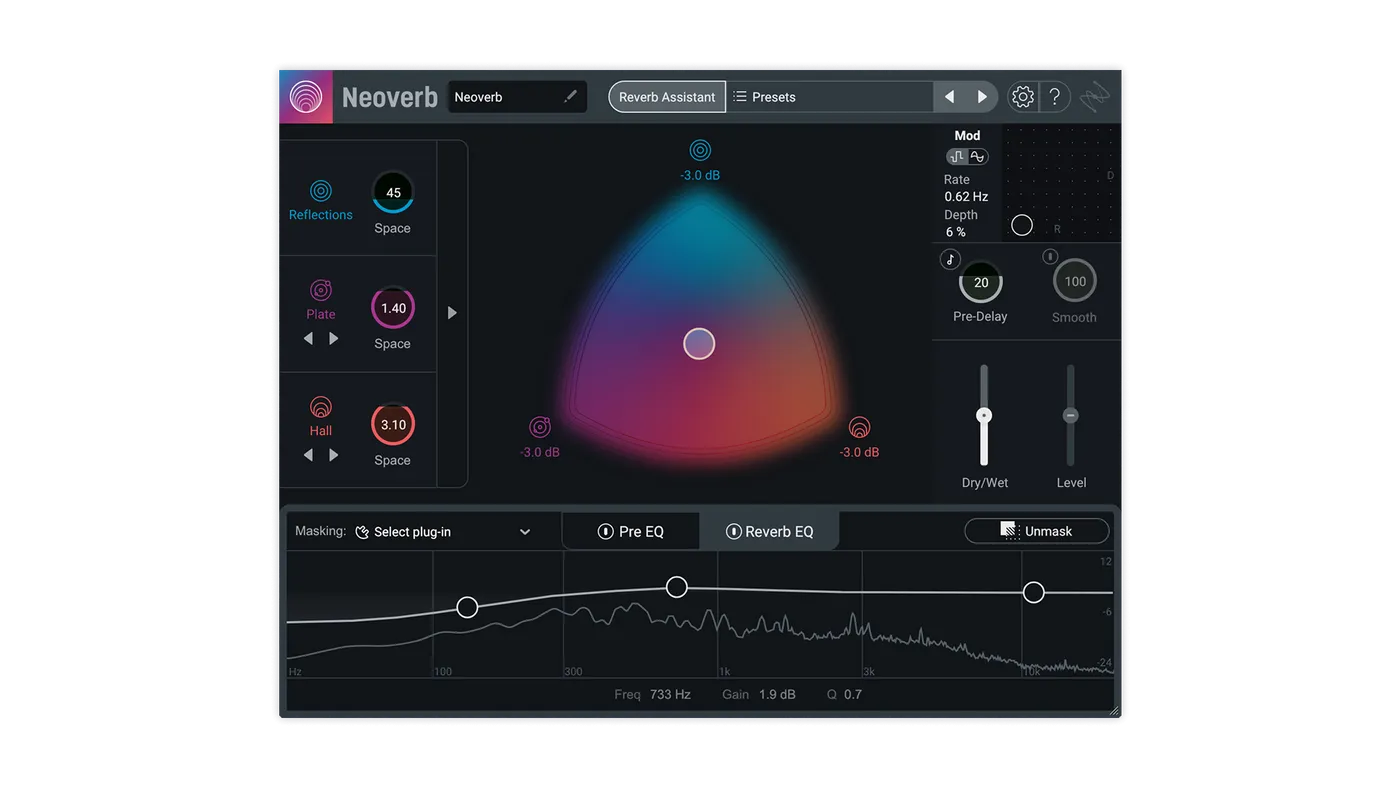This screenshot has width=1400, height=788.
Task: Click the Plate Space knob showing 1.40
Action: pyautogui.click(x=393, y=308)
